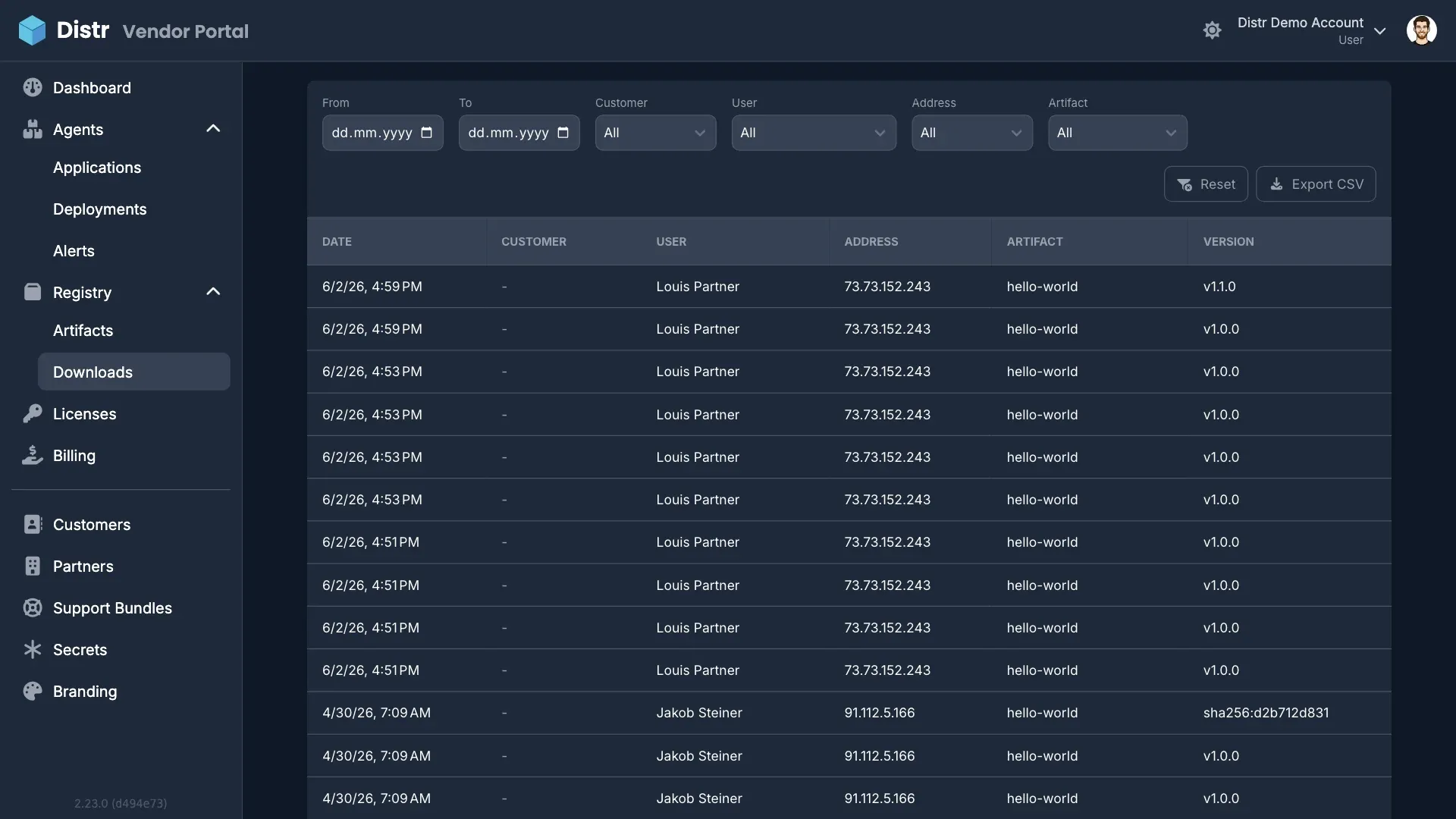Toggle the light/dark theme sun icon
This screenshot has height=819, width=1456.
(1213, 30)
